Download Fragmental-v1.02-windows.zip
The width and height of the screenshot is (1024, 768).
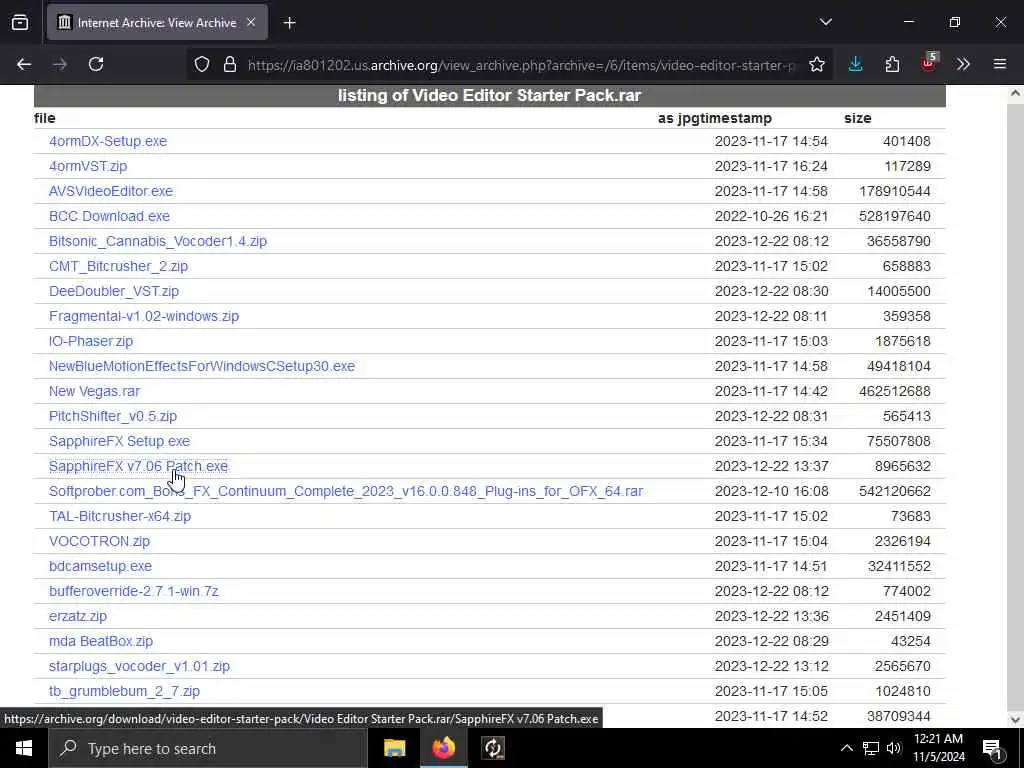pos(144,316)
